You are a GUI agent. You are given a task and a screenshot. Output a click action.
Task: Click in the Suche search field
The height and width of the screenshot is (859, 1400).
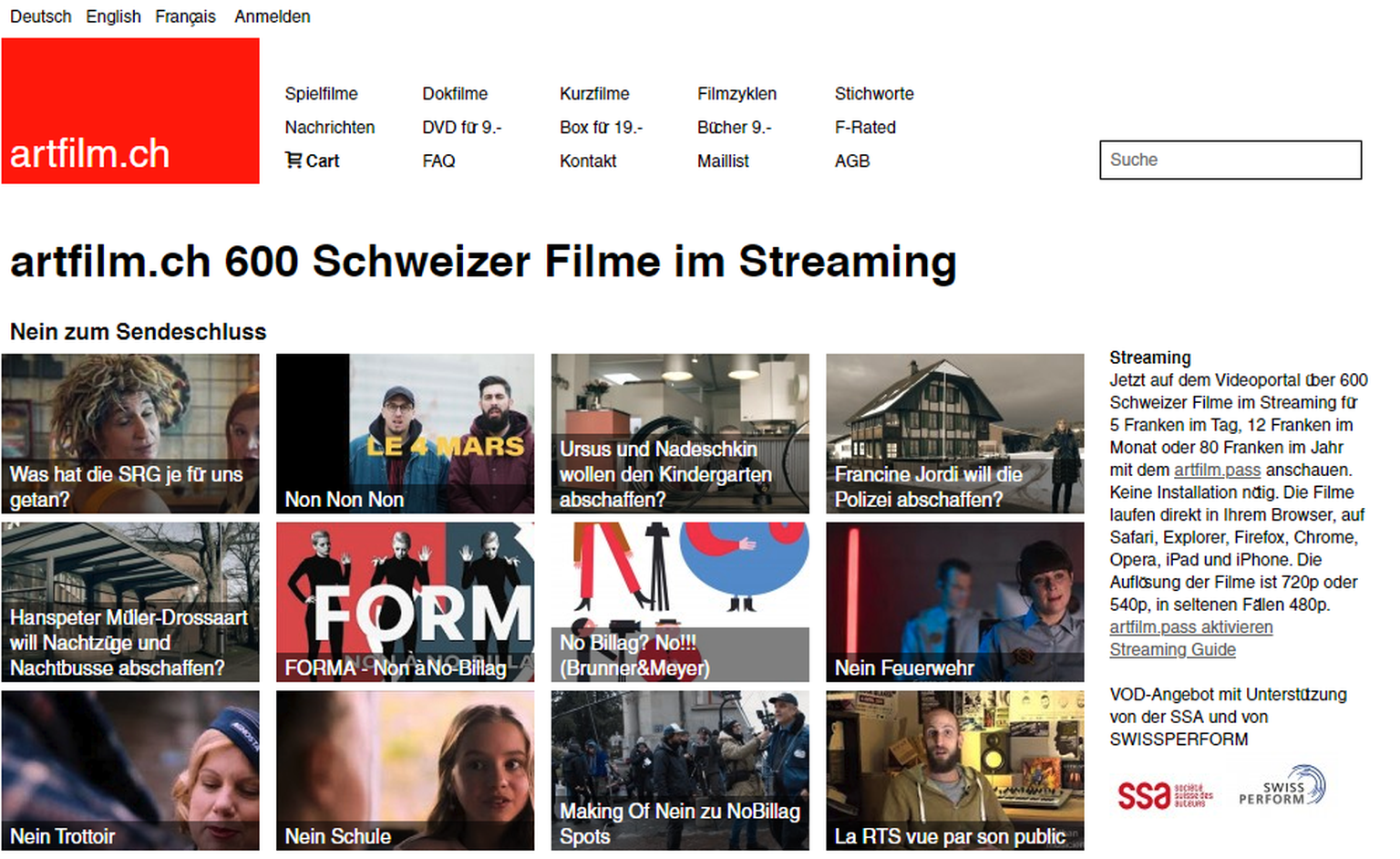(x=1230, y=160)
